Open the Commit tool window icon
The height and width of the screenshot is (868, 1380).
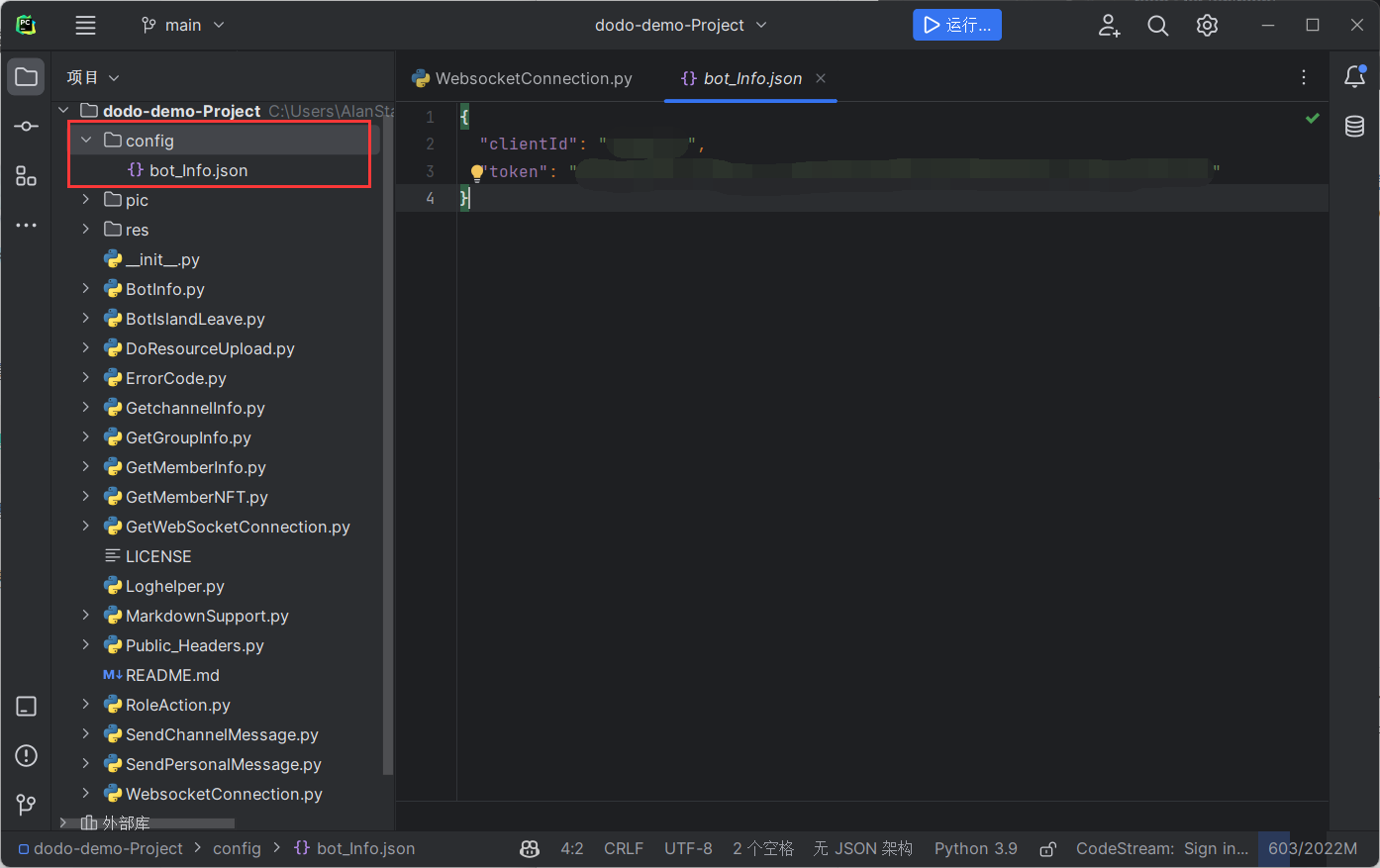tap(27, 127)
